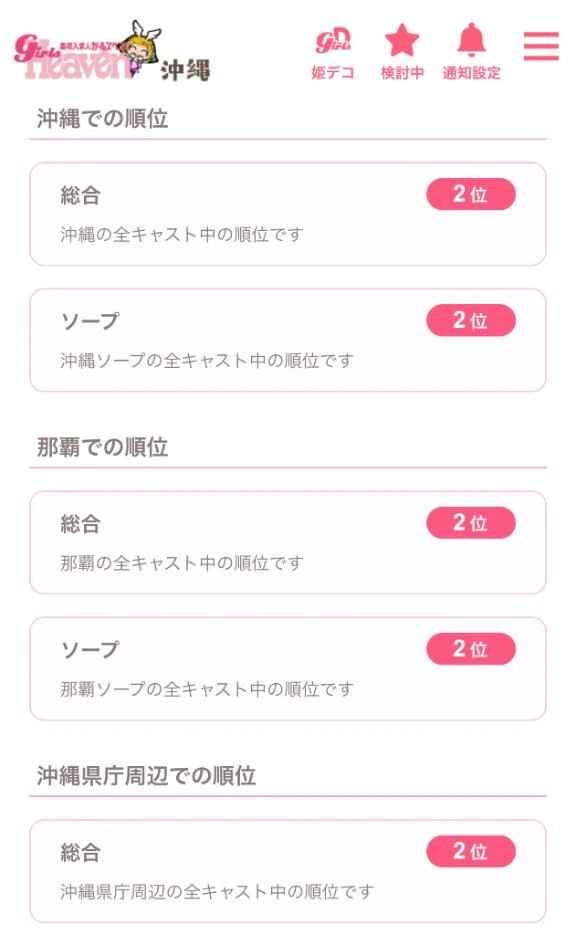Image resolution: width=576 pixels, height=934 pixels.
Task: Click the 2位 badge in 那覇 ソープ card
Action: pos(471,646)
